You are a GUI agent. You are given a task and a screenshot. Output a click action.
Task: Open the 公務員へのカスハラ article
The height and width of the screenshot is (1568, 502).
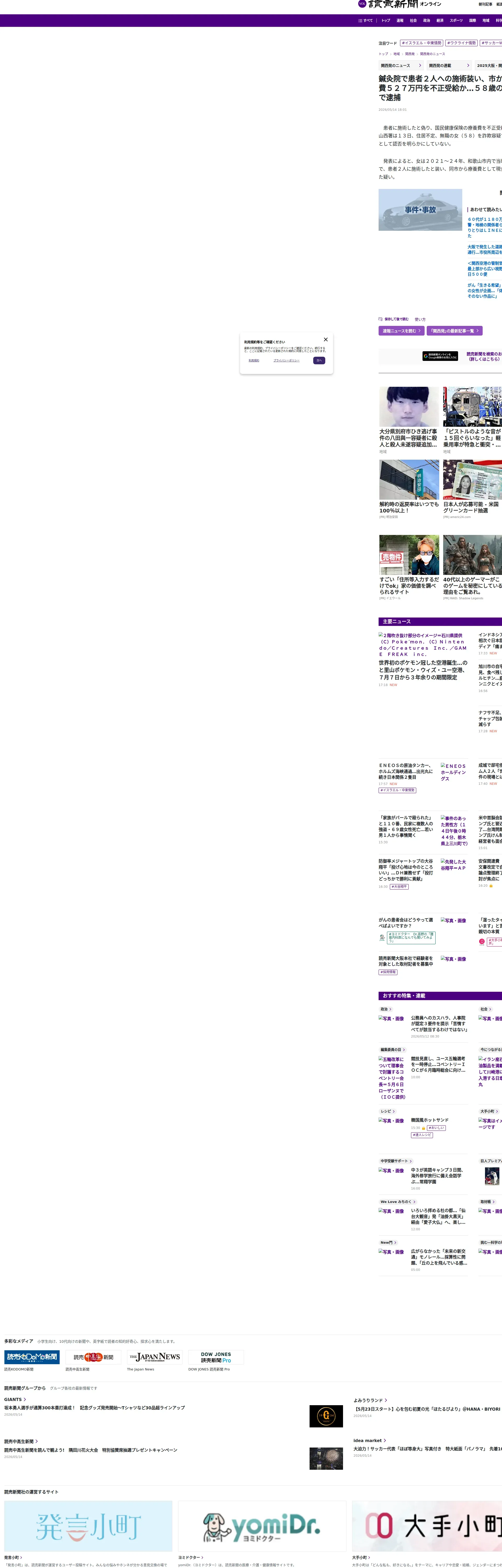[x=439, y=1024]
